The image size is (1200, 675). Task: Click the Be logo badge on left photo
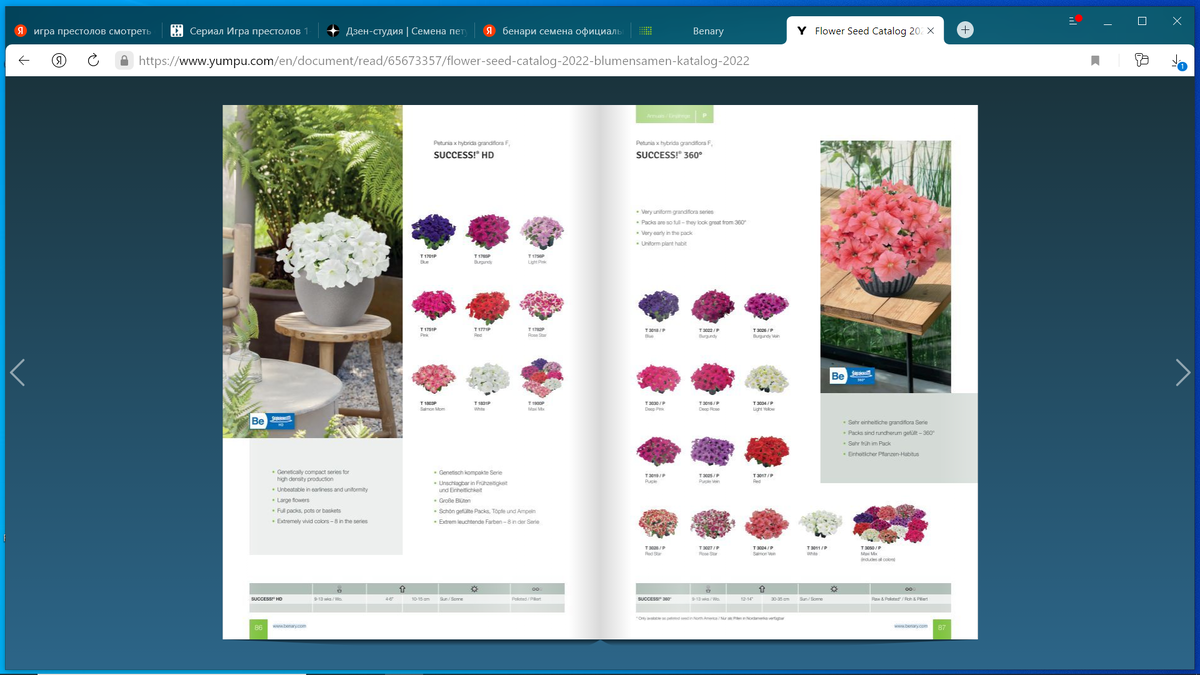pos(271,421)
